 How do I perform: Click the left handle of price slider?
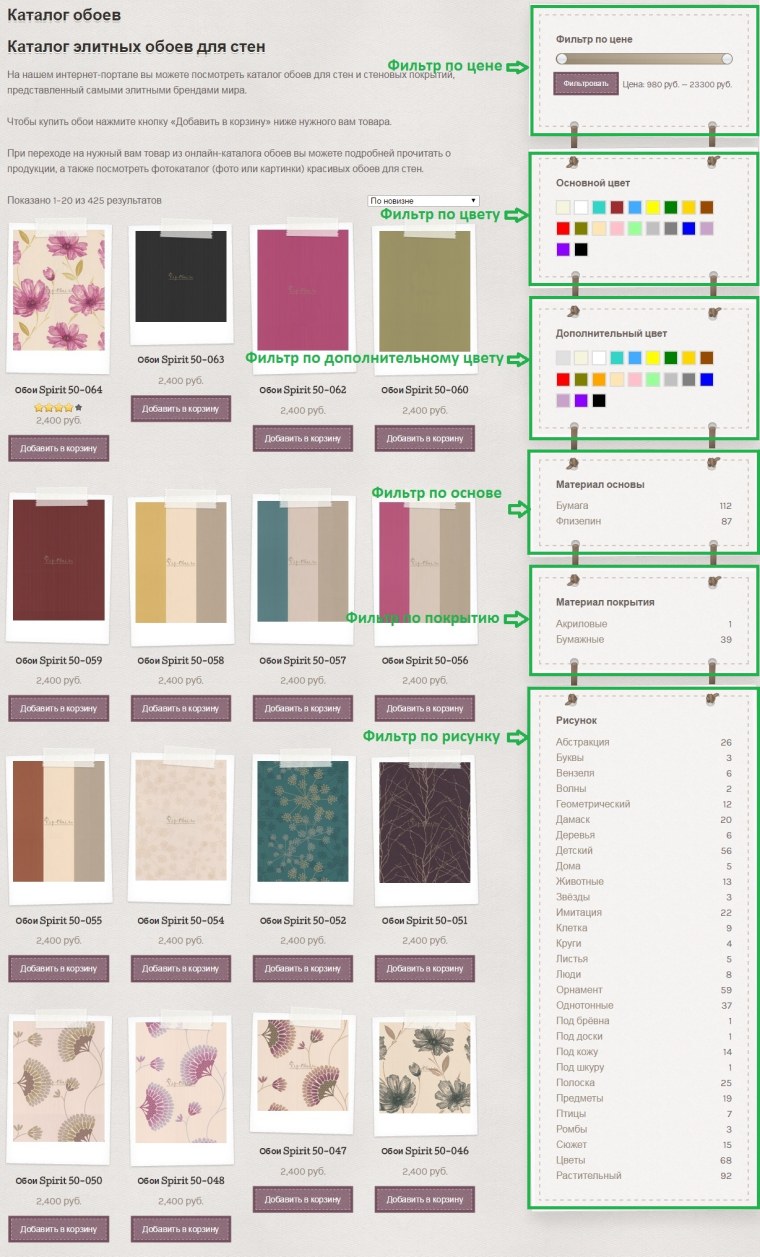coord(560,59)
